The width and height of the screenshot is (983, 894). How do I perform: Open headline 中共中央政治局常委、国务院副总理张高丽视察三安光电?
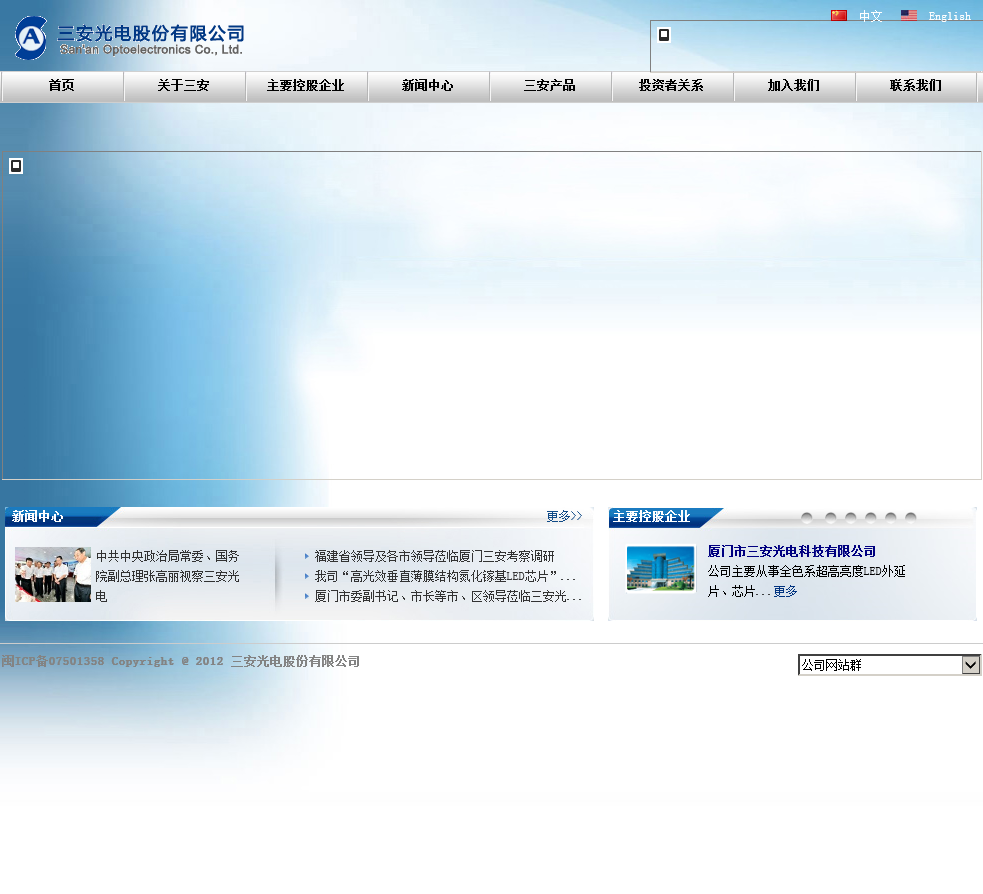pyautogui.click(x=167, y=576)
